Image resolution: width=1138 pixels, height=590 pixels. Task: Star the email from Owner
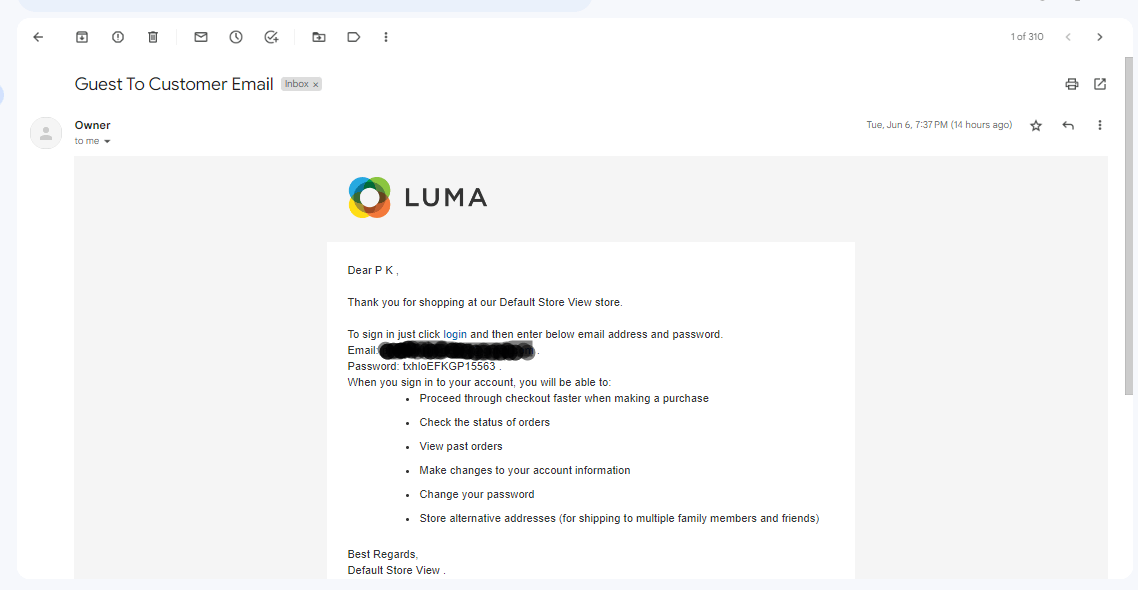tap(1036, 125)
